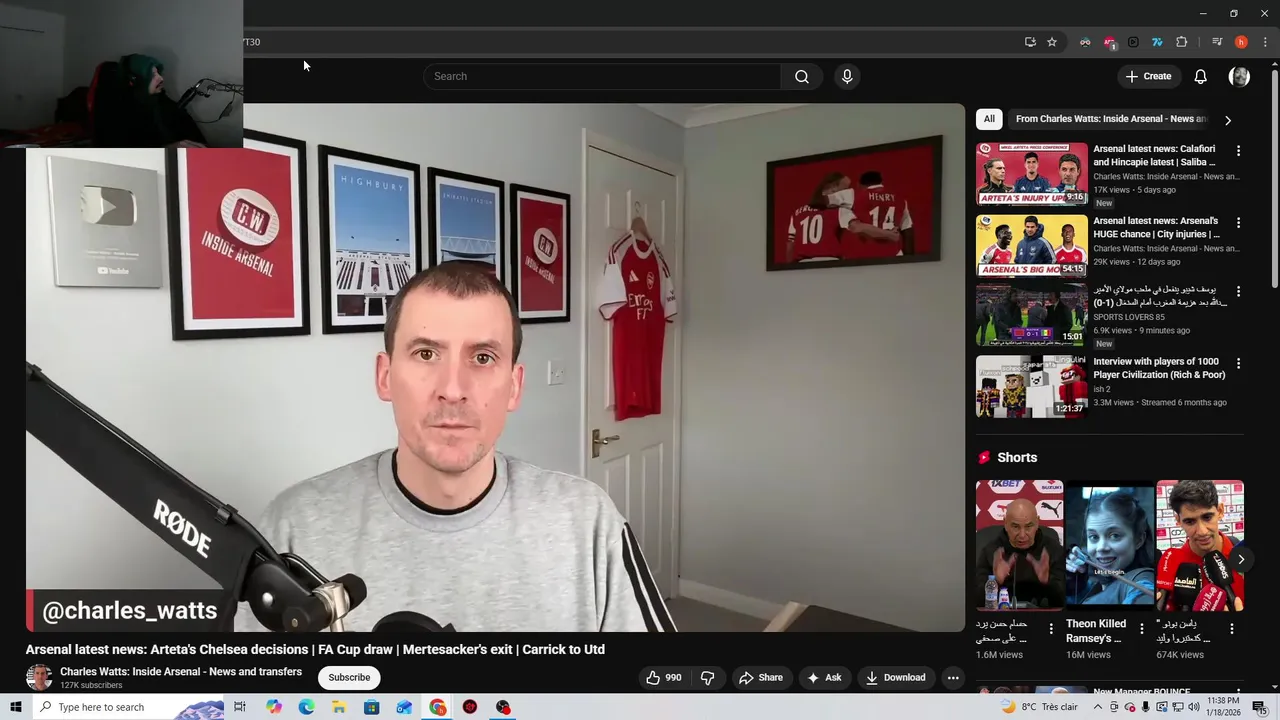
Task: Open the blue 7TV extension
Action: (1157, 42)
